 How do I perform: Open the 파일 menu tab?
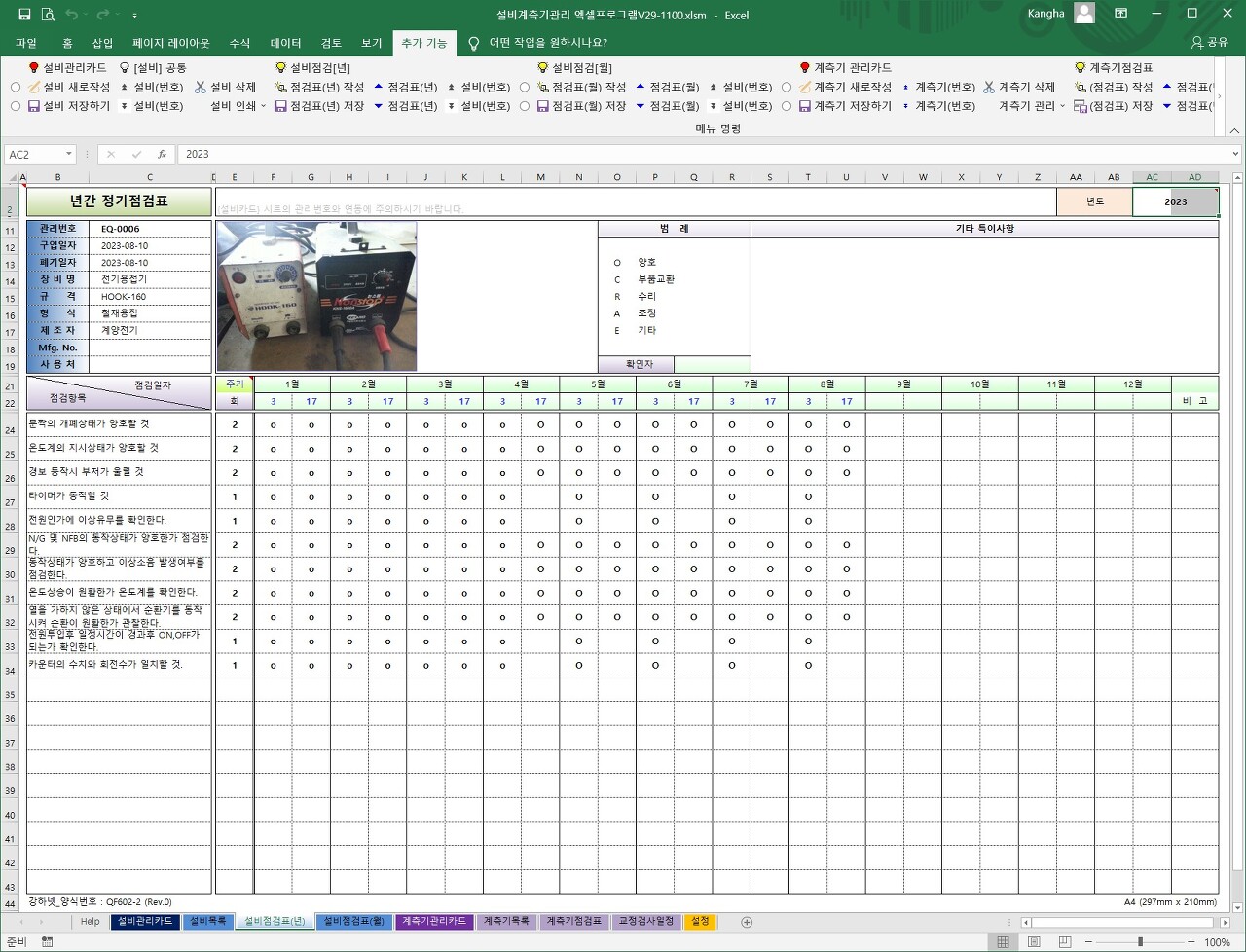26,43
